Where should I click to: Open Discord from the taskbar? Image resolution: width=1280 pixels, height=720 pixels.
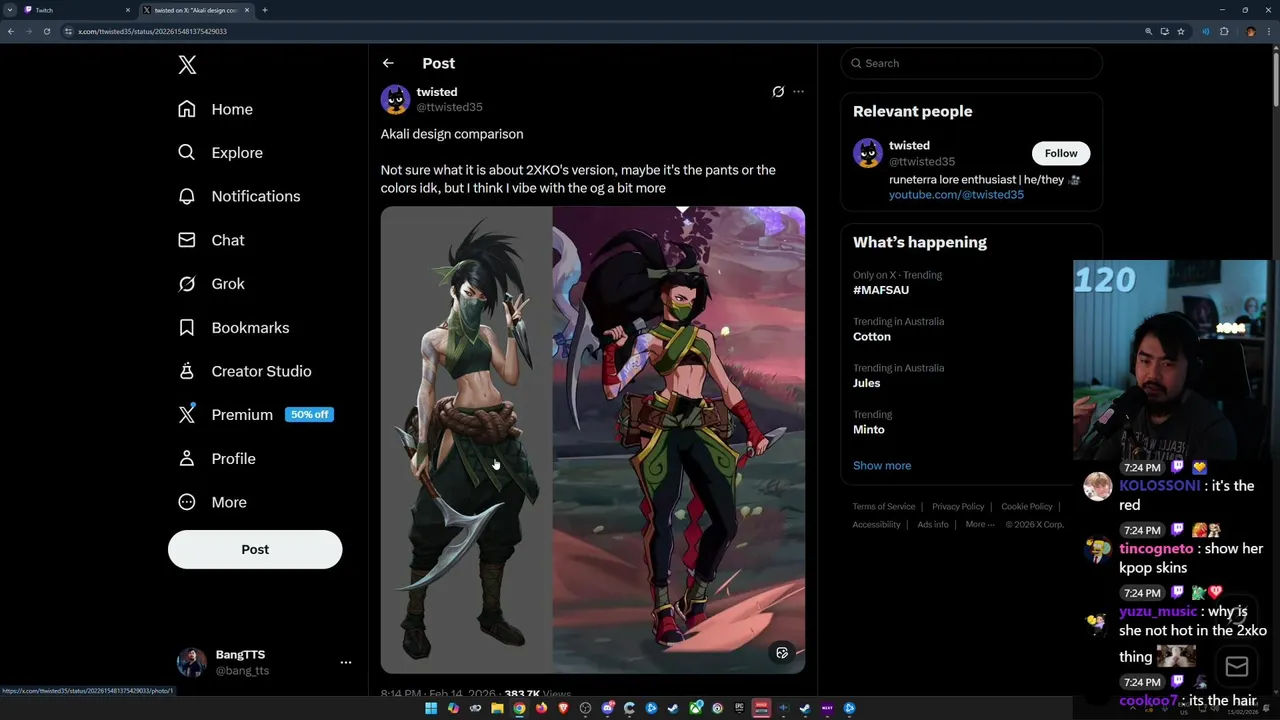point(607,708)
